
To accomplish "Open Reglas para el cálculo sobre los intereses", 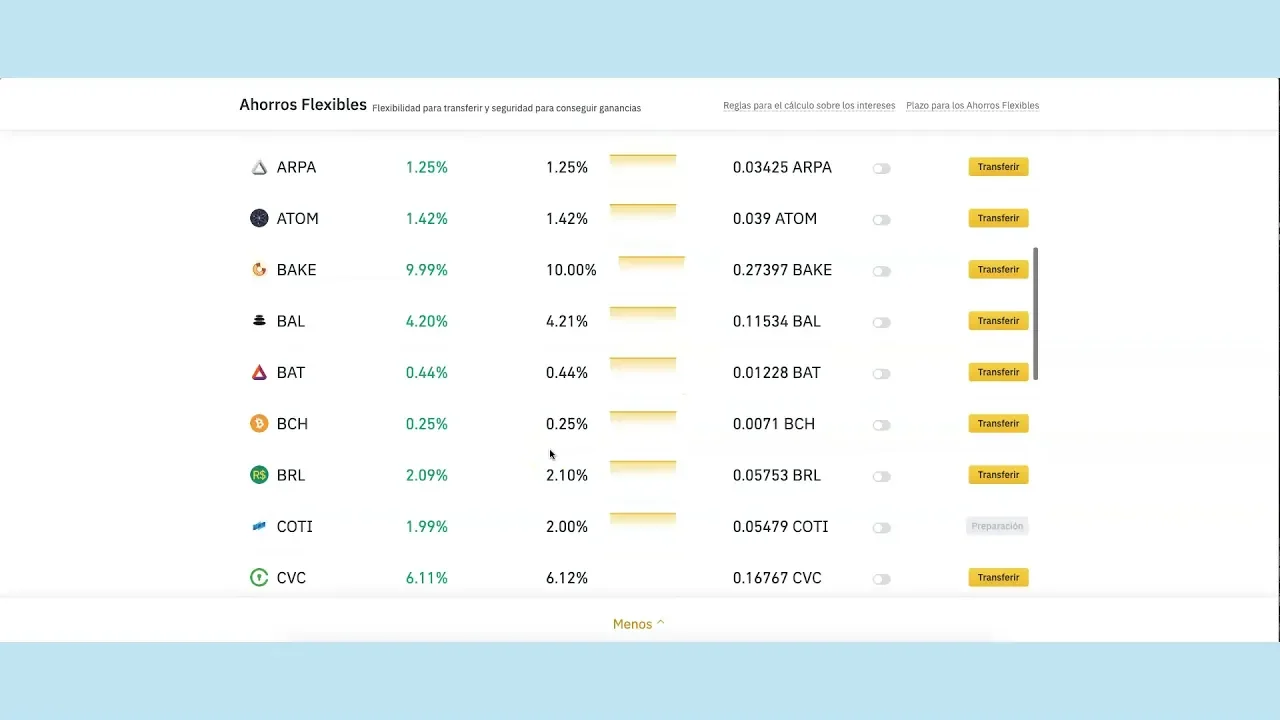I will [809, 106].
